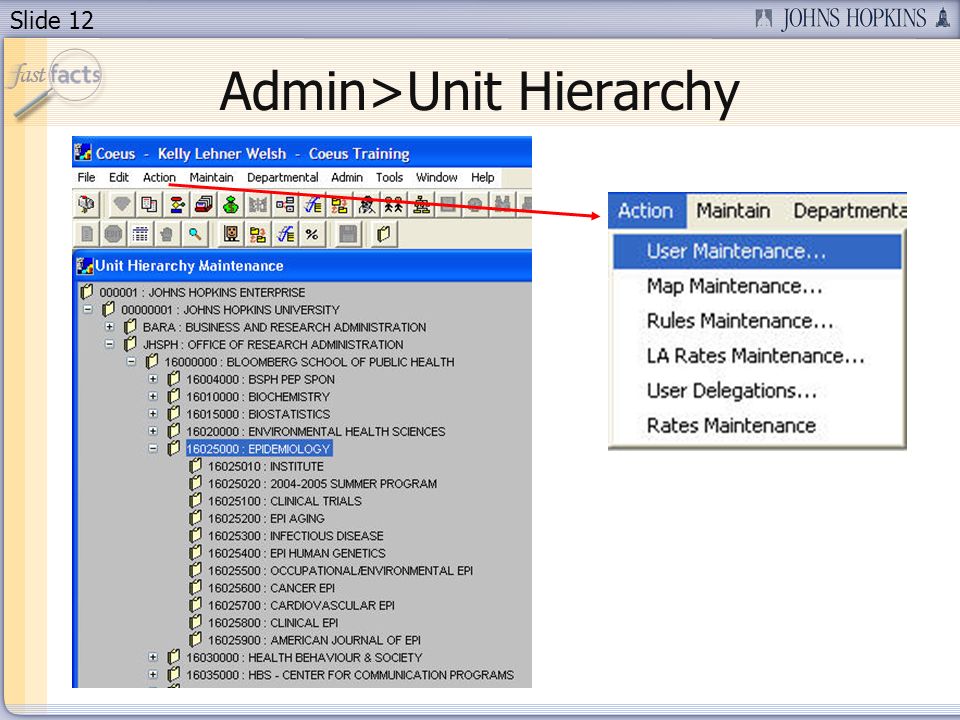Choose Rules Maintenance... from the Action menu

pos(757,321)
